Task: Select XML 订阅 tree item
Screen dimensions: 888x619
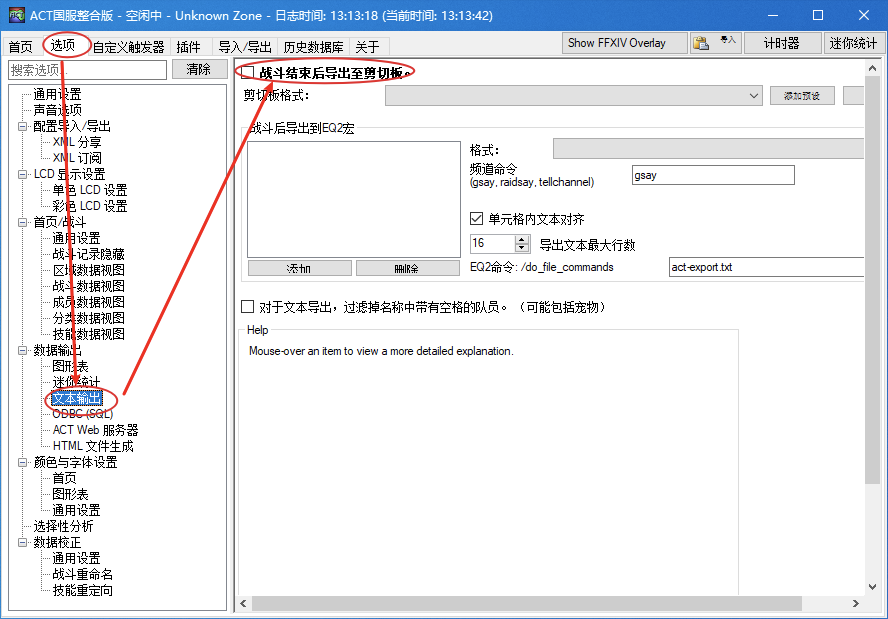Action: point(77,158)
